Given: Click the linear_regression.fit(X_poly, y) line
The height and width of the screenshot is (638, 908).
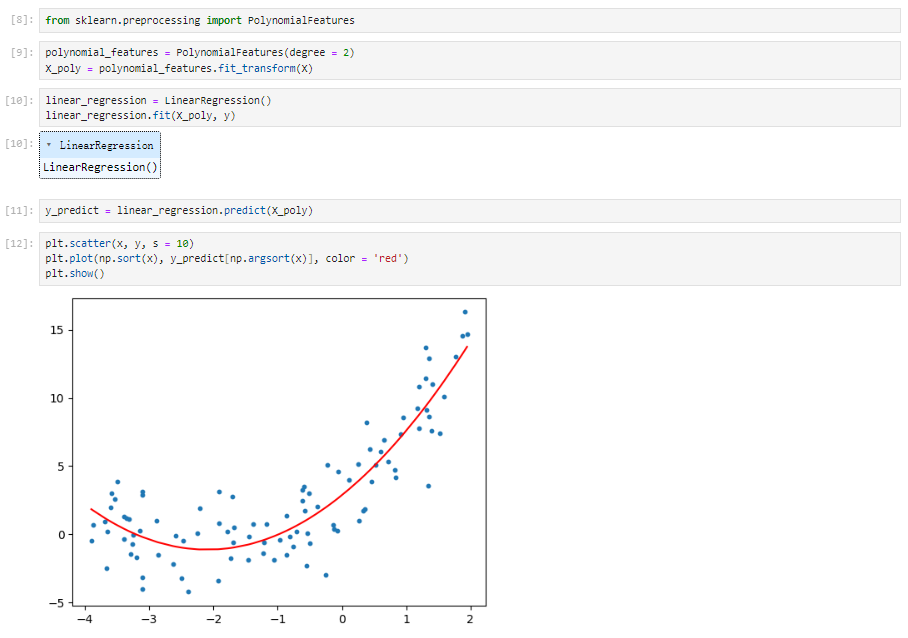Looking at the screenshot, I should (x=140, y=115).
